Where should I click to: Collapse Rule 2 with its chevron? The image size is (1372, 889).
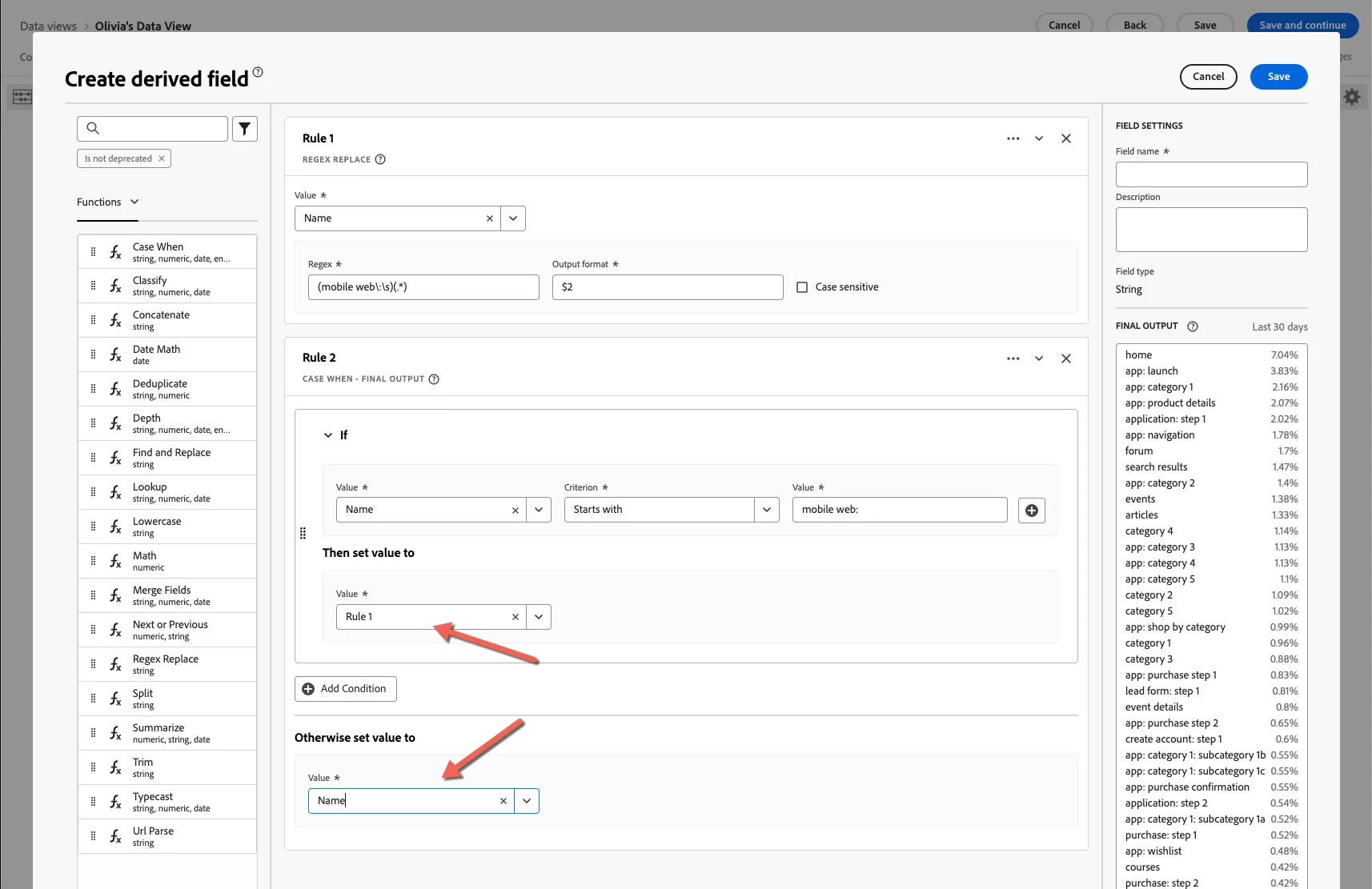(1039, 358)
